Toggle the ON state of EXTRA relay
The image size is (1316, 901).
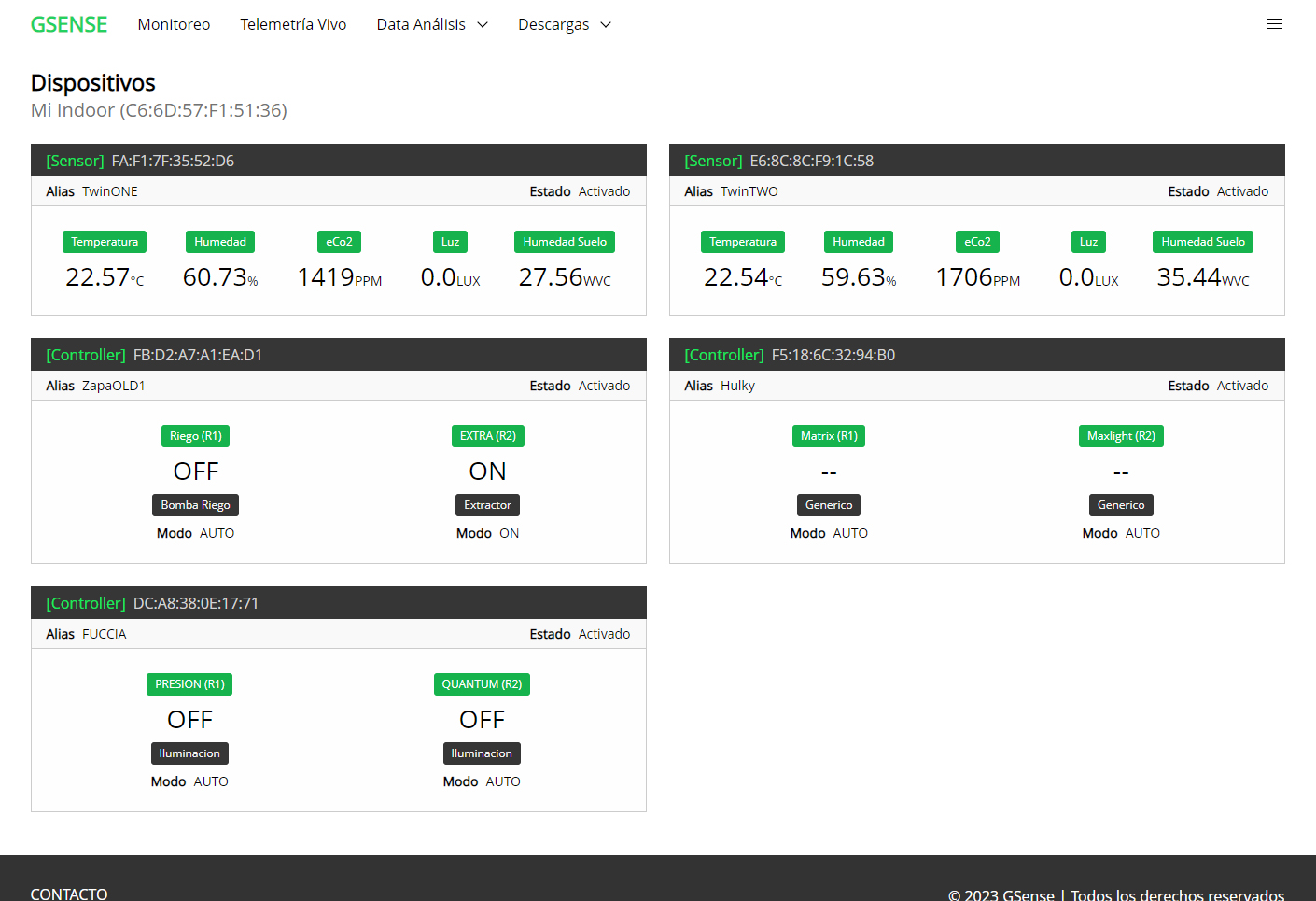pos(487,472)
